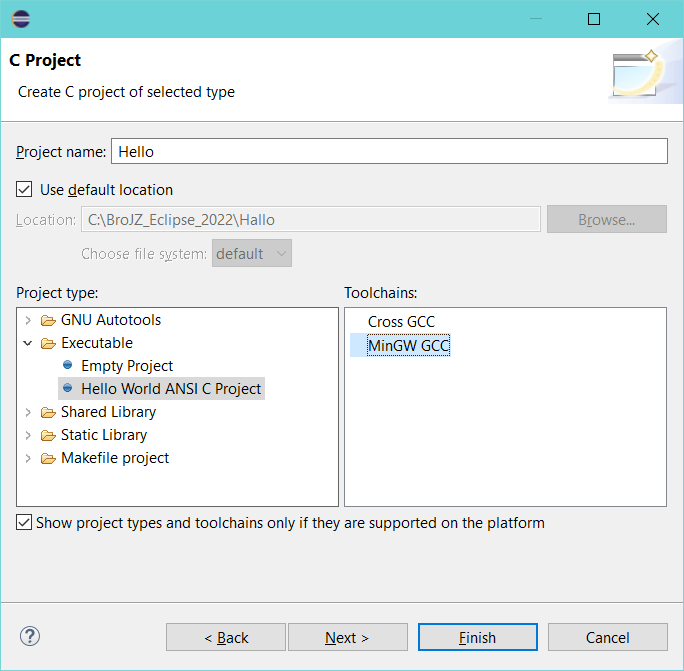The image size is (684, 671).
Task: Click inside the Project name field
Action: click(x=389, y=151)
